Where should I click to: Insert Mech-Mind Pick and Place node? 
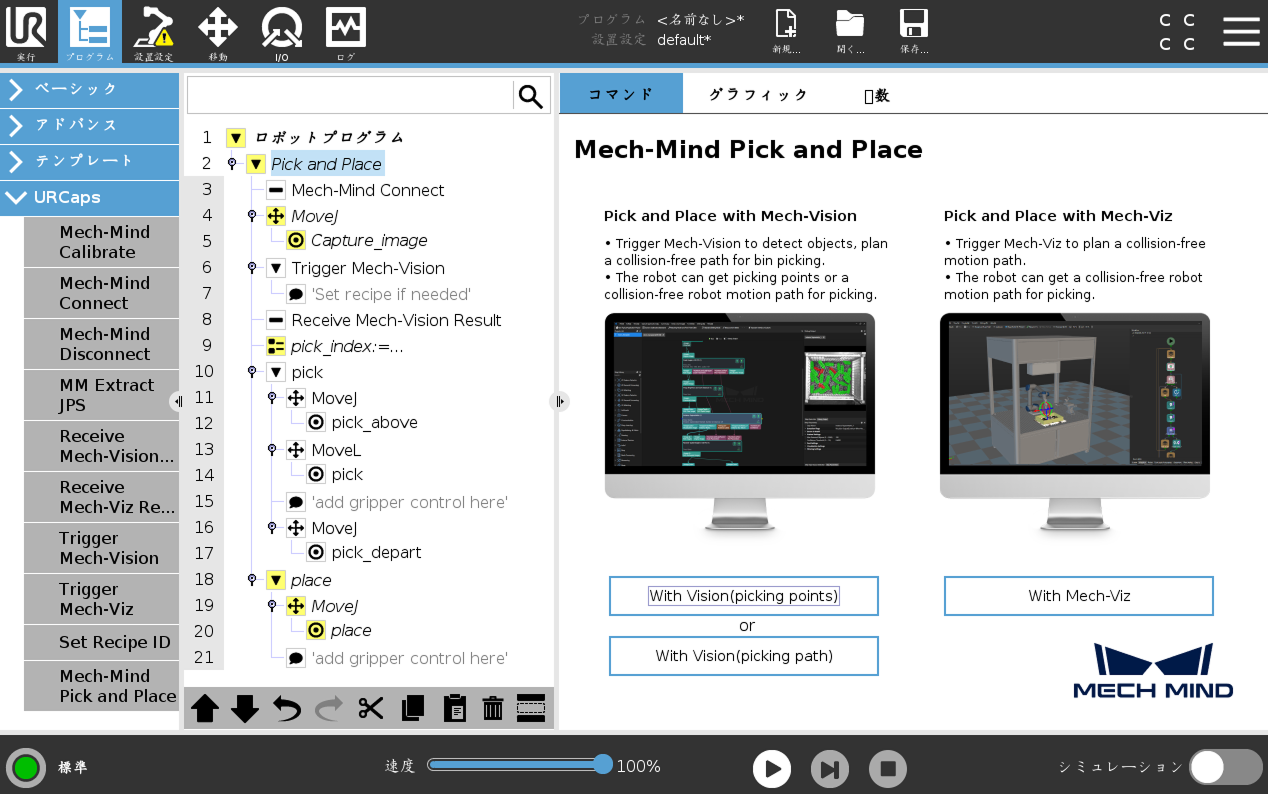(101, 686)
